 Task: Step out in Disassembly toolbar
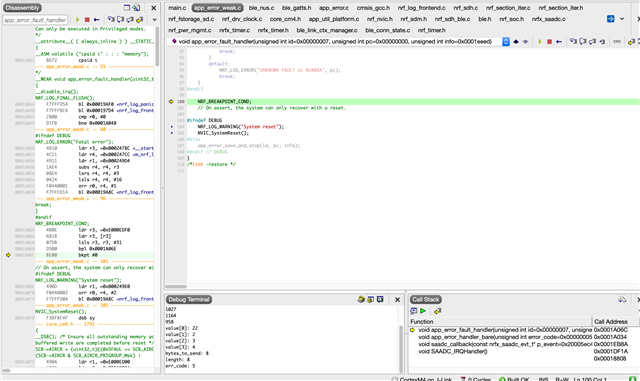(x=130, y=19)
